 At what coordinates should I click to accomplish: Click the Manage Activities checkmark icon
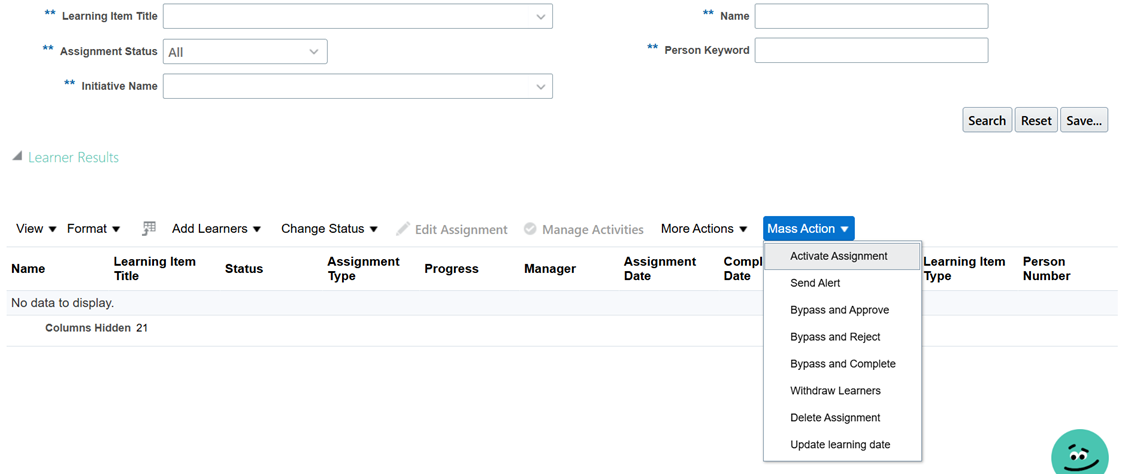(530, 229)
